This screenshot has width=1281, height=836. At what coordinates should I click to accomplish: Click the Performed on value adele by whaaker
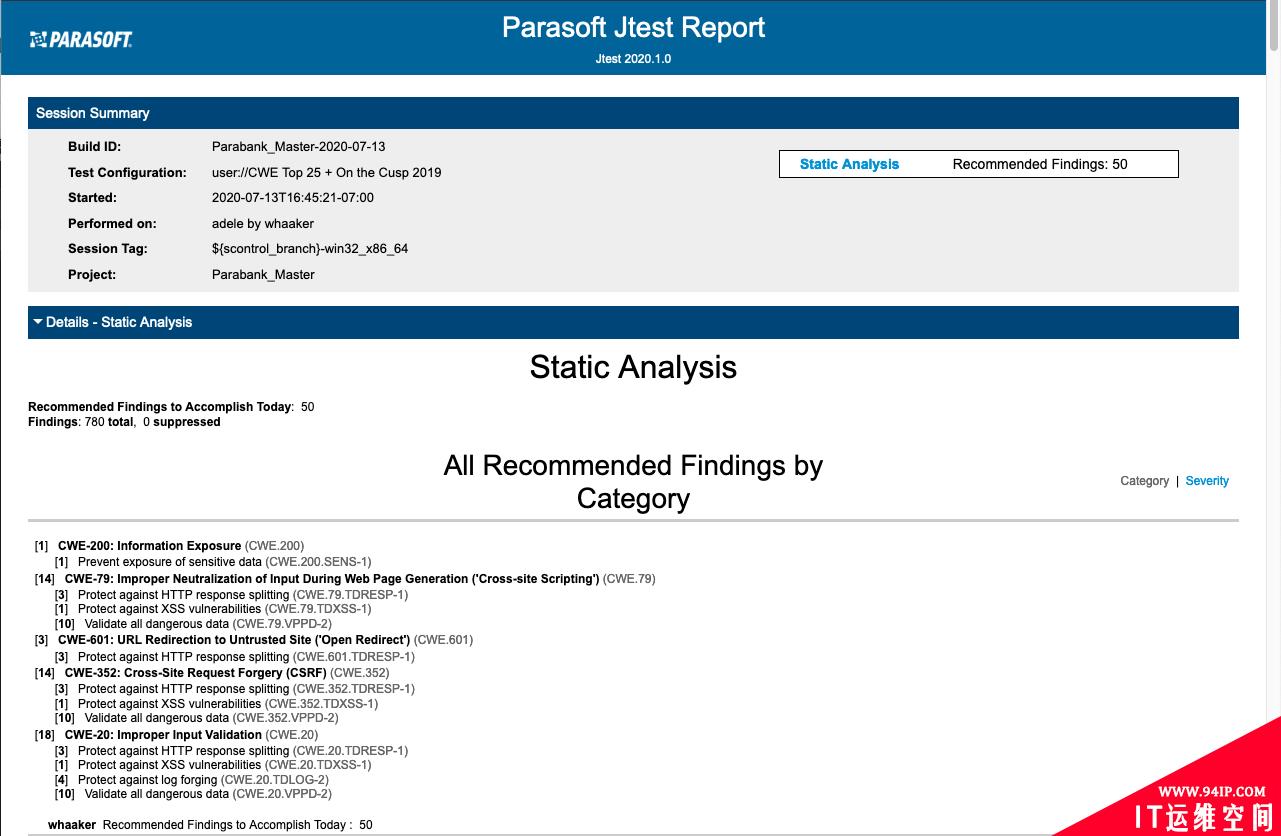(x=263, y=224)
